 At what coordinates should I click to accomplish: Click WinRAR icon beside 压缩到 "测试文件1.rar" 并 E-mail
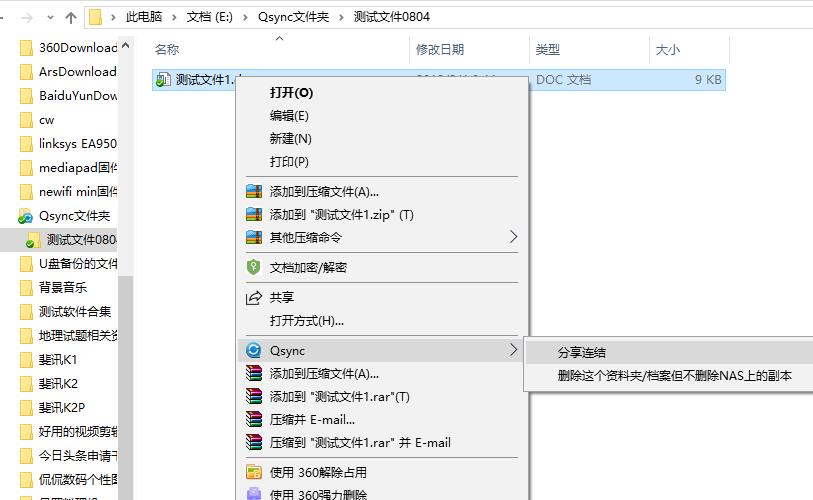pyautogui.click(x=254, y=442)
